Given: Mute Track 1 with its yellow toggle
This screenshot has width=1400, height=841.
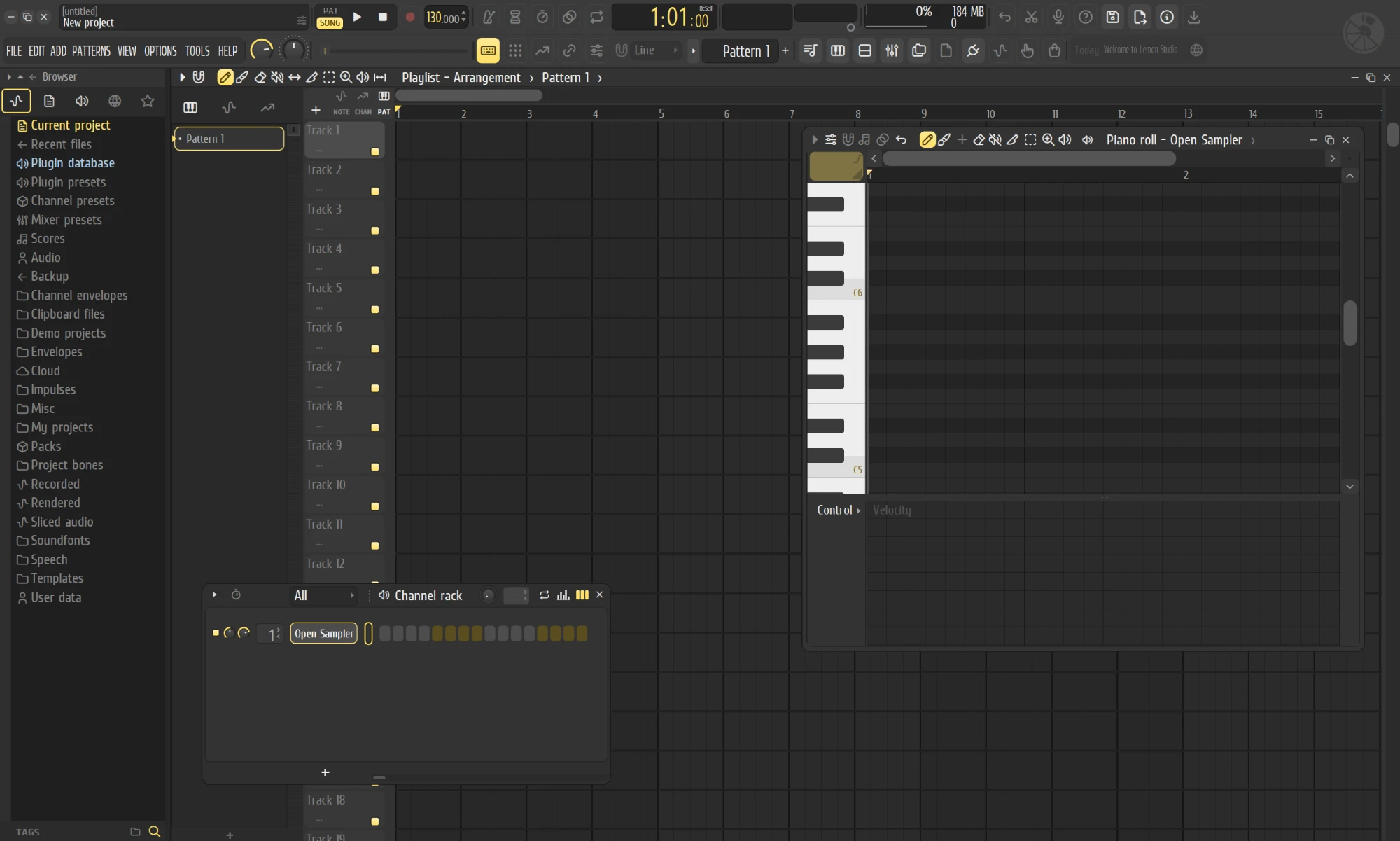Looking at the screenshot, I should [375, 152].
